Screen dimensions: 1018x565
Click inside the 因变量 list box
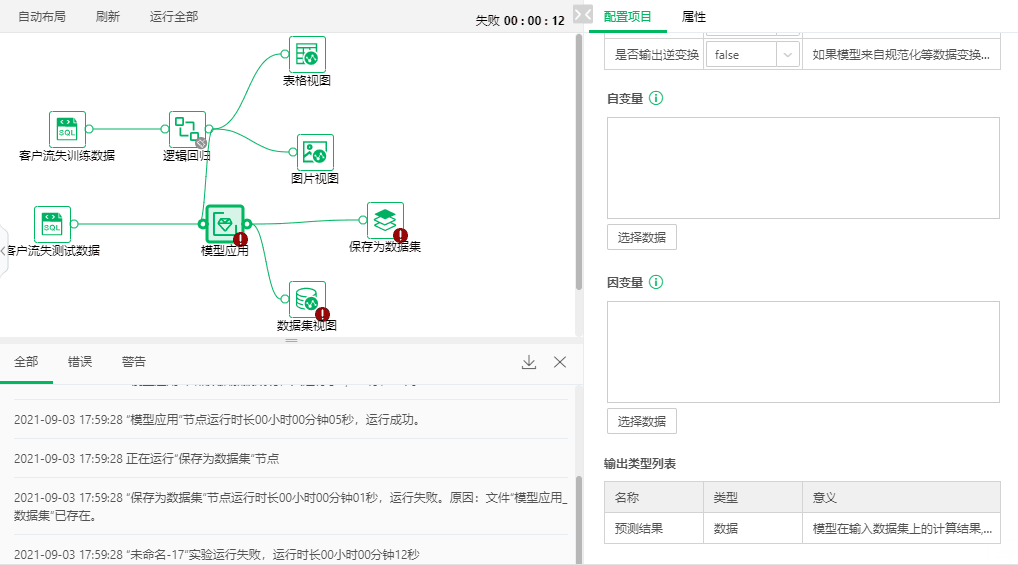(803, 351)
